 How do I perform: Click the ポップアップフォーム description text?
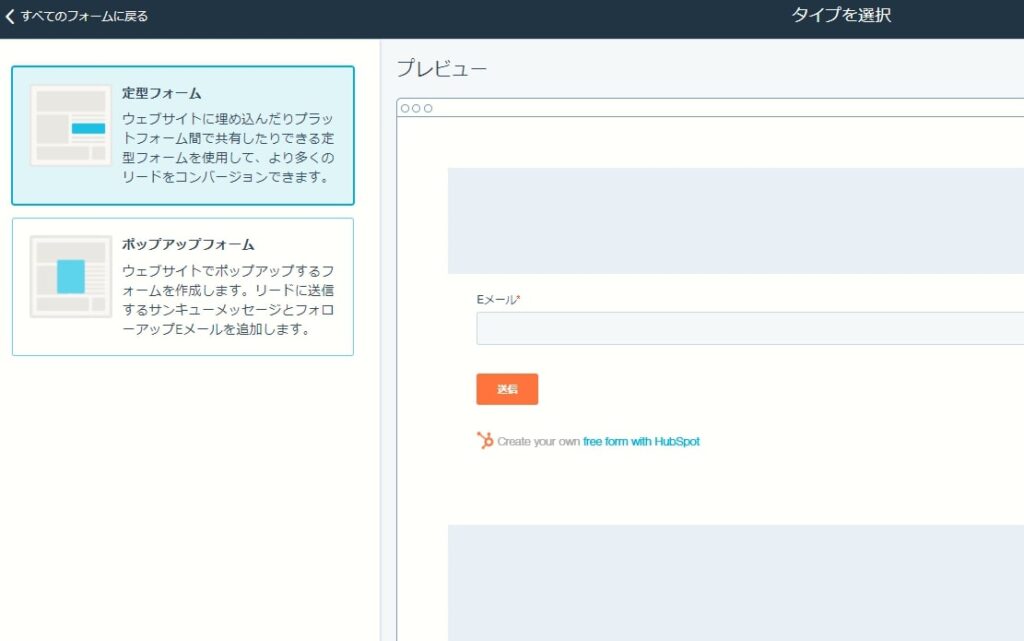tap(228, 300)
